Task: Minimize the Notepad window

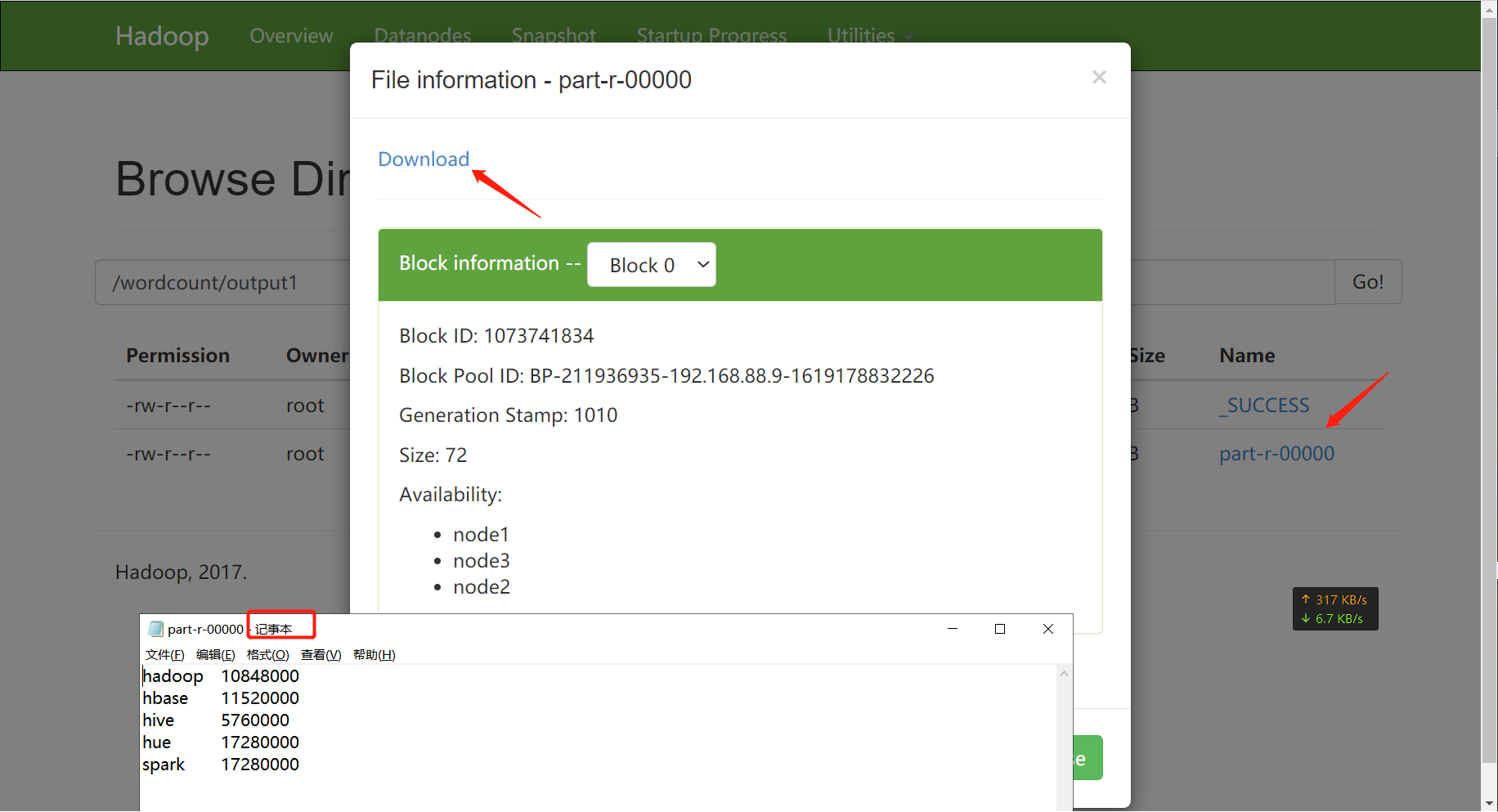Action: pos(953,629)
